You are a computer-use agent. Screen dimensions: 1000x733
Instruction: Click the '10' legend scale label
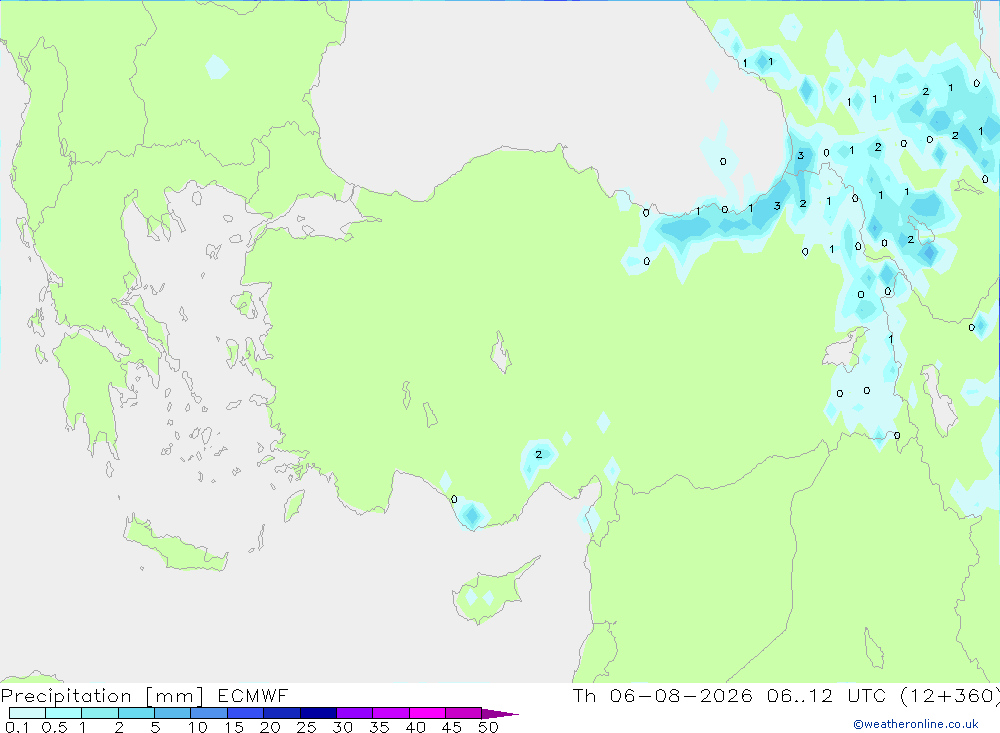point(198,727)
